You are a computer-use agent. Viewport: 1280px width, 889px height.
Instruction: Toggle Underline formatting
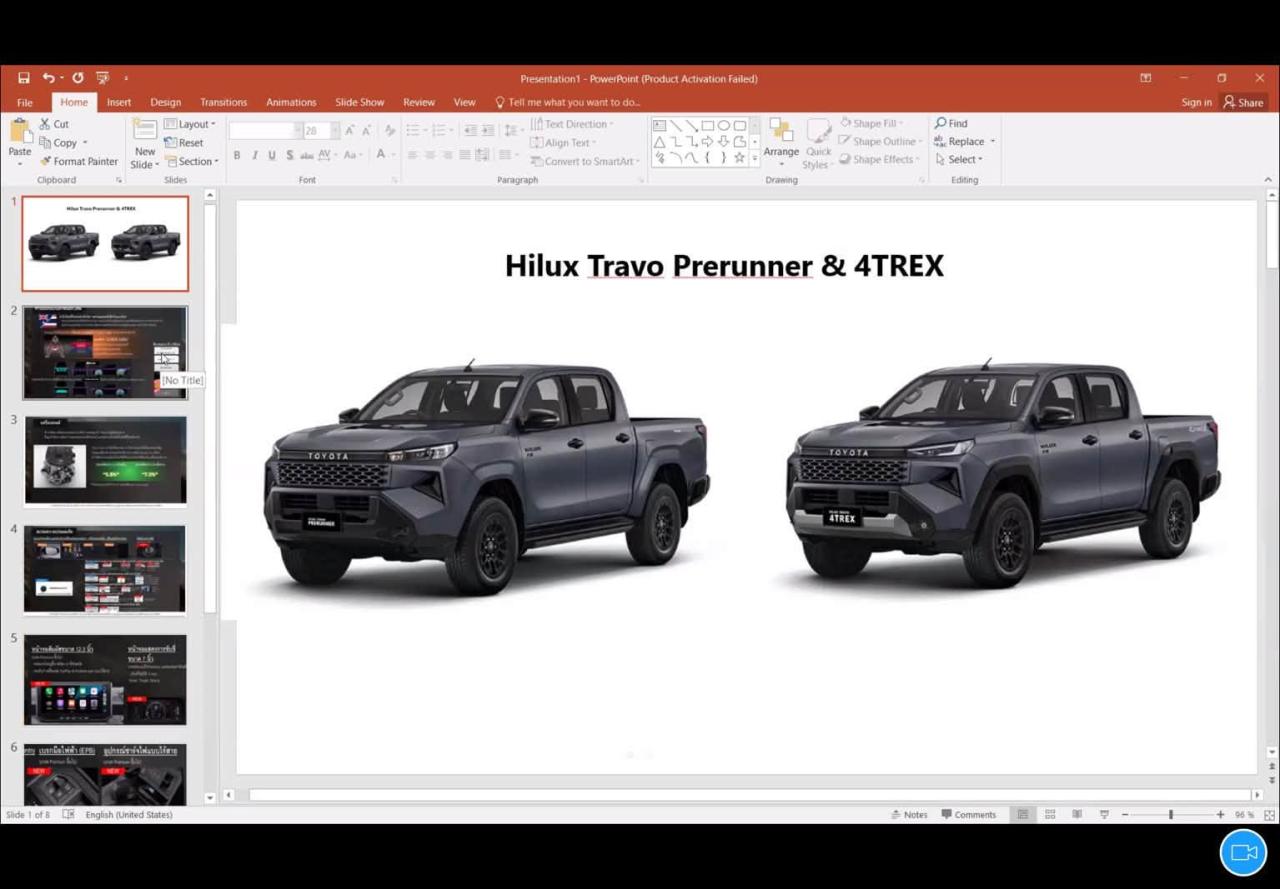pos(272,155)
